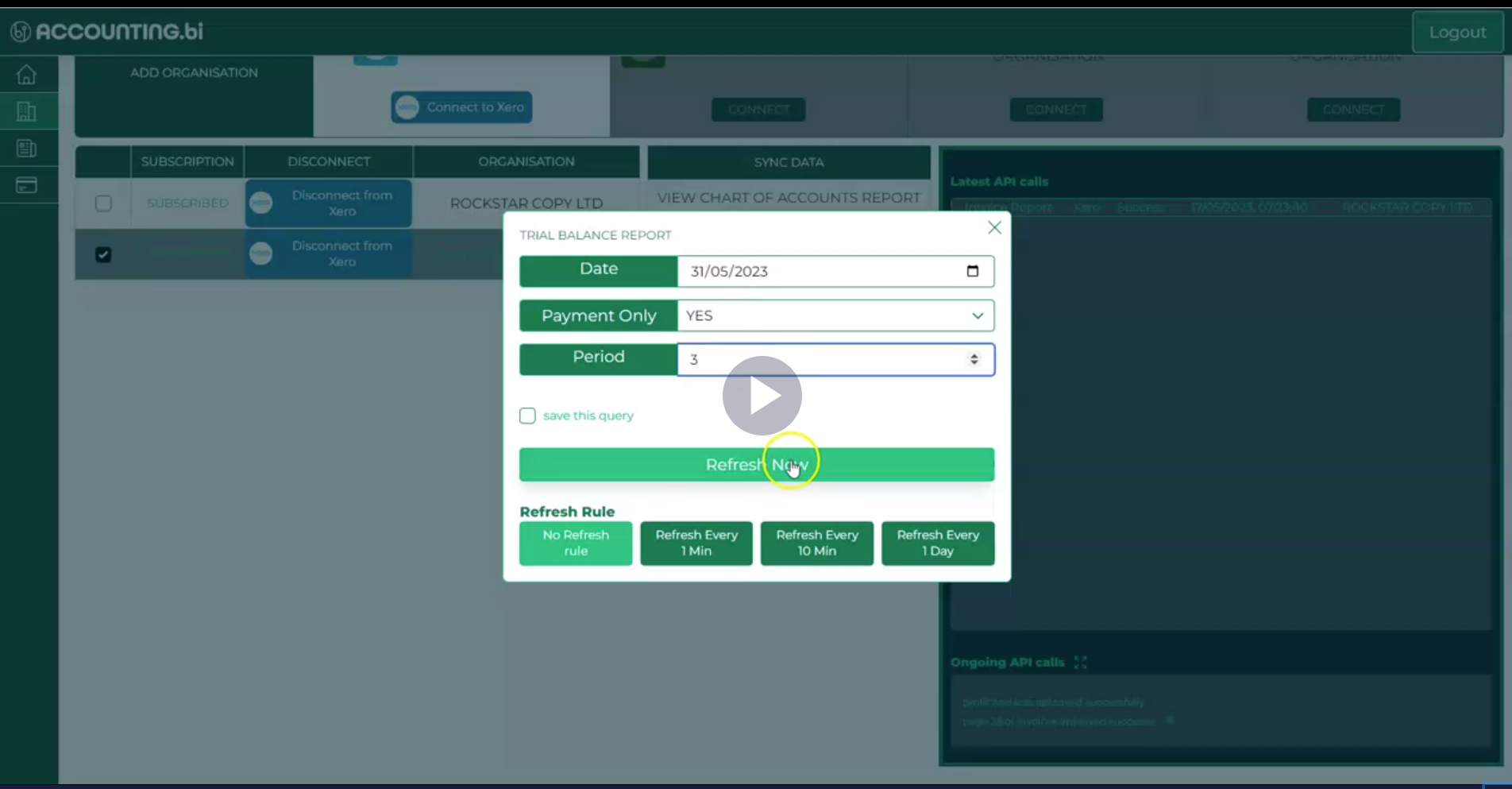This screenshot has height=789, width=1512.
Task: Select No Refresh rule option
Action: coord(576,543)
